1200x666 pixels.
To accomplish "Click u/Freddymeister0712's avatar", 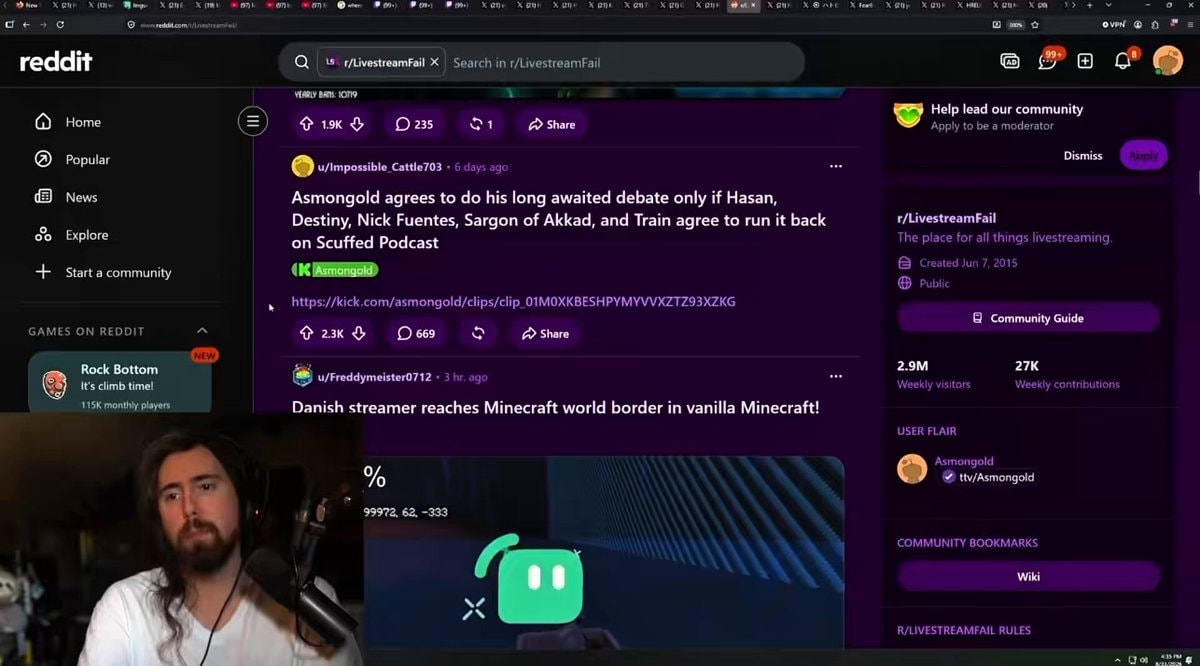I will tap(302, 376).
